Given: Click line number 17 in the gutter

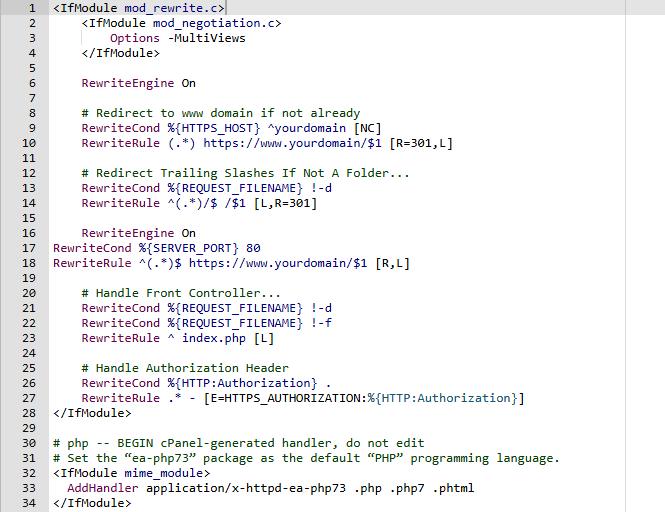Looking at the screenshot, I should pyautogui.click(x=29, y=248).
